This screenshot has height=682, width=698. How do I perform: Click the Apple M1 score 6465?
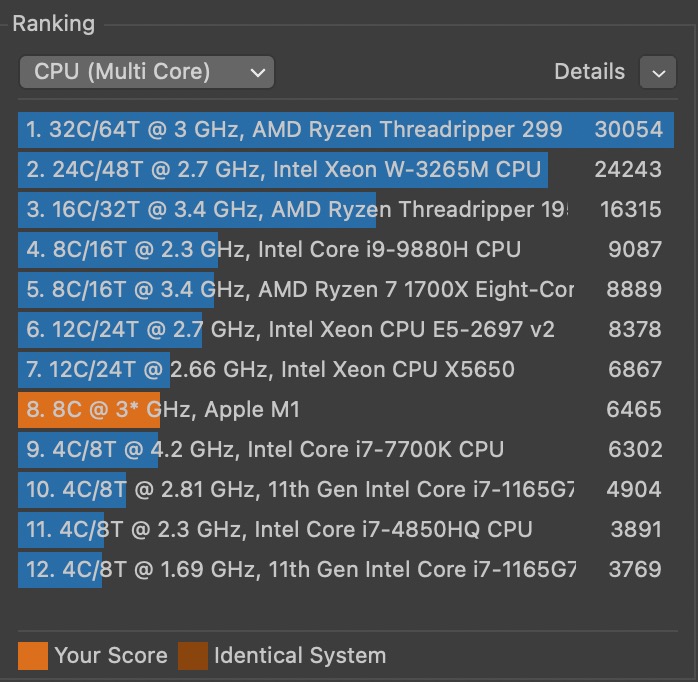(634, 410)
